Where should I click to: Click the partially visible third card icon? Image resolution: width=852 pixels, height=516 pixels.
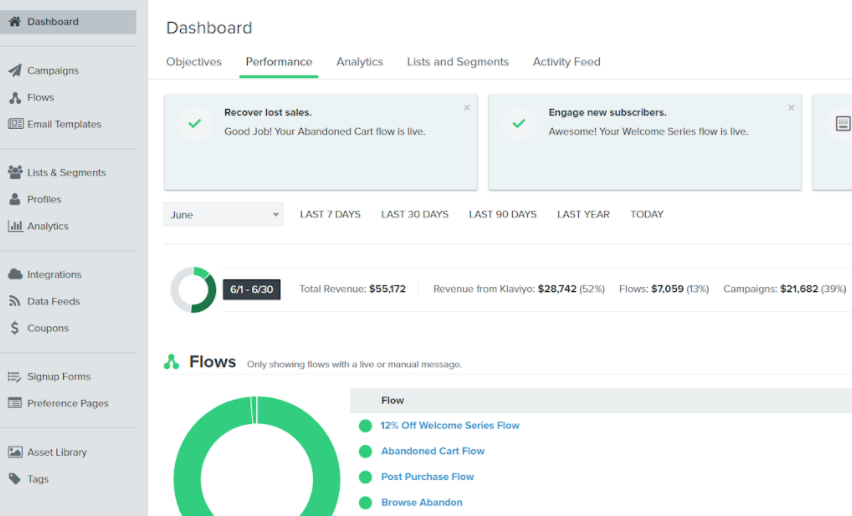tap(842, 123)
